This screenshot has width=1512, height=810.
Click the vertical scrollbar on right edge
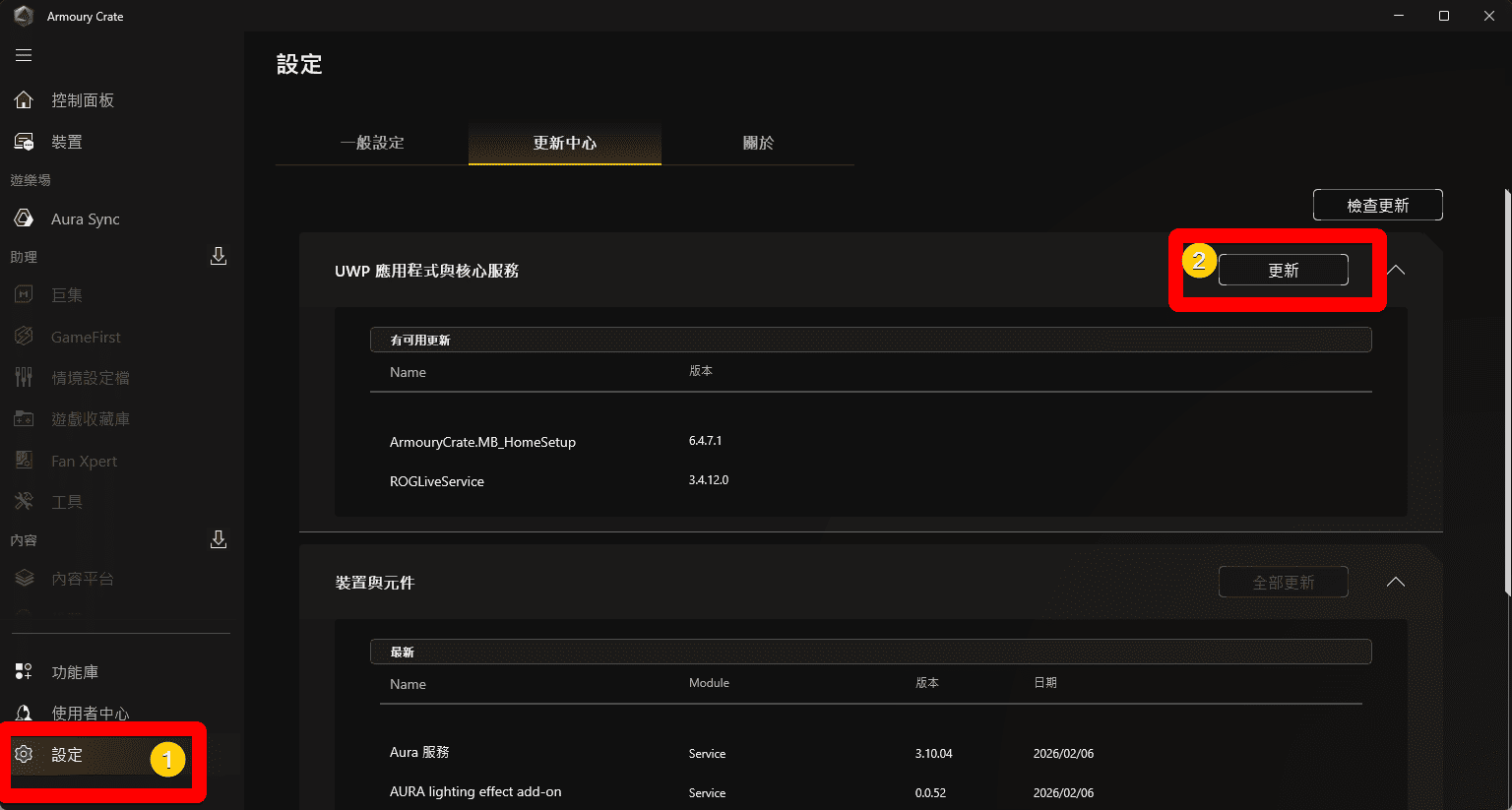tap(1506, 394)
